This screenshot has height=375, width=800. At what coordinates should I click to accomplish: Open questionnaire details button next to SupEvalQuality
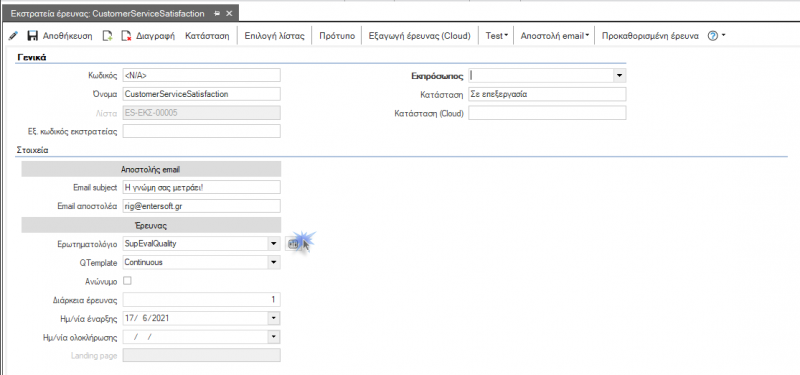tap(292, 244)
